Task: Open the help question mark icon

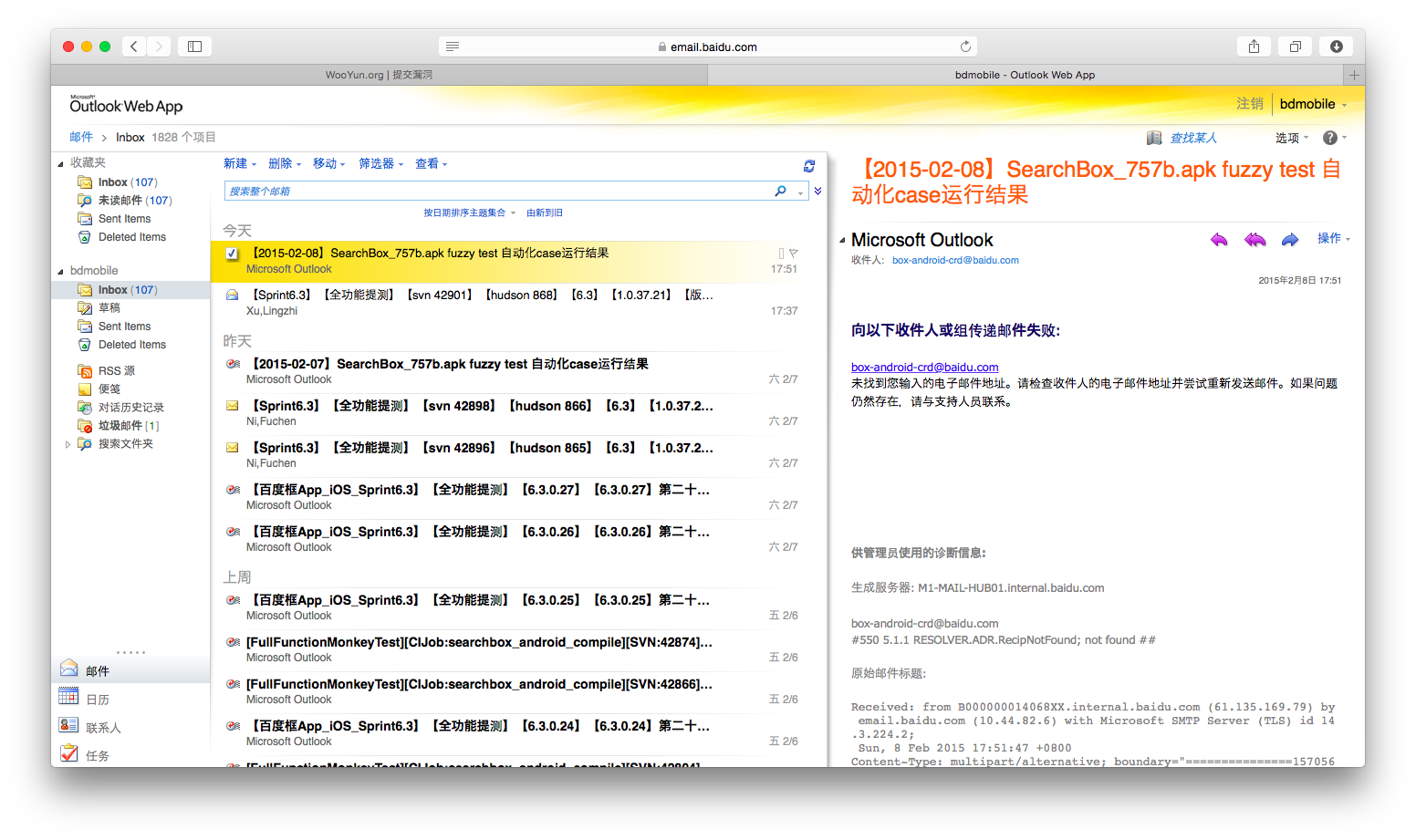Action: [x=1330, y=138]
